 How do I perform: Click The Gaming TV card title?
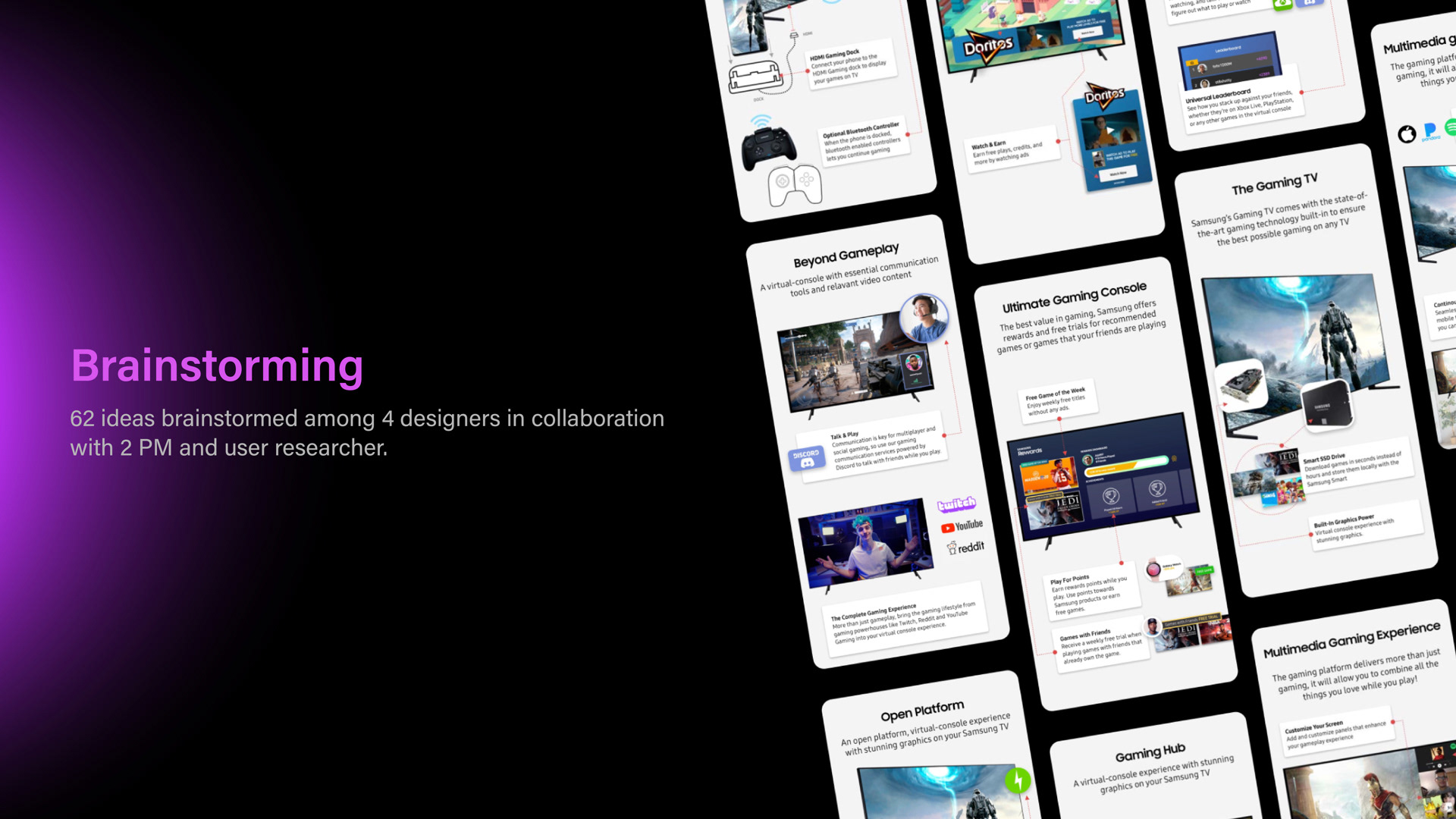pos(1275,184)
